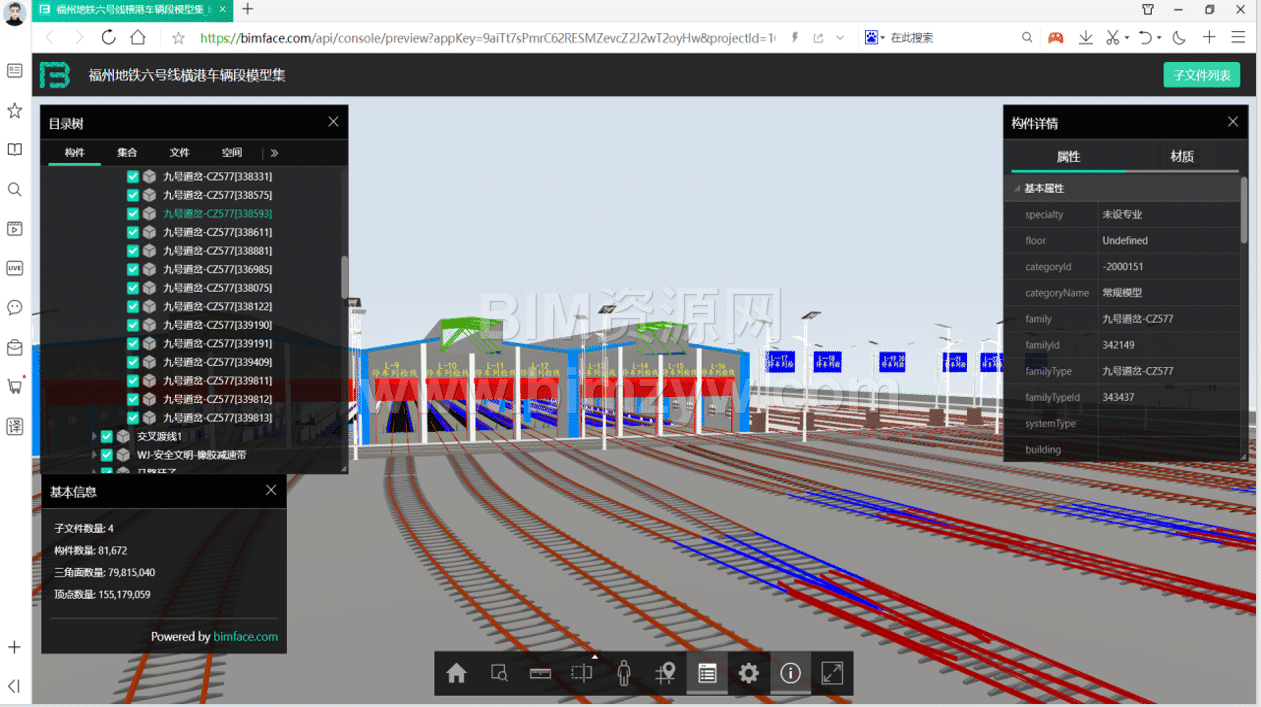1261x707 pixels.
Task: Uncheck 九号道岔-CZ577[338331] checkbox
Action: click(133, 176)
